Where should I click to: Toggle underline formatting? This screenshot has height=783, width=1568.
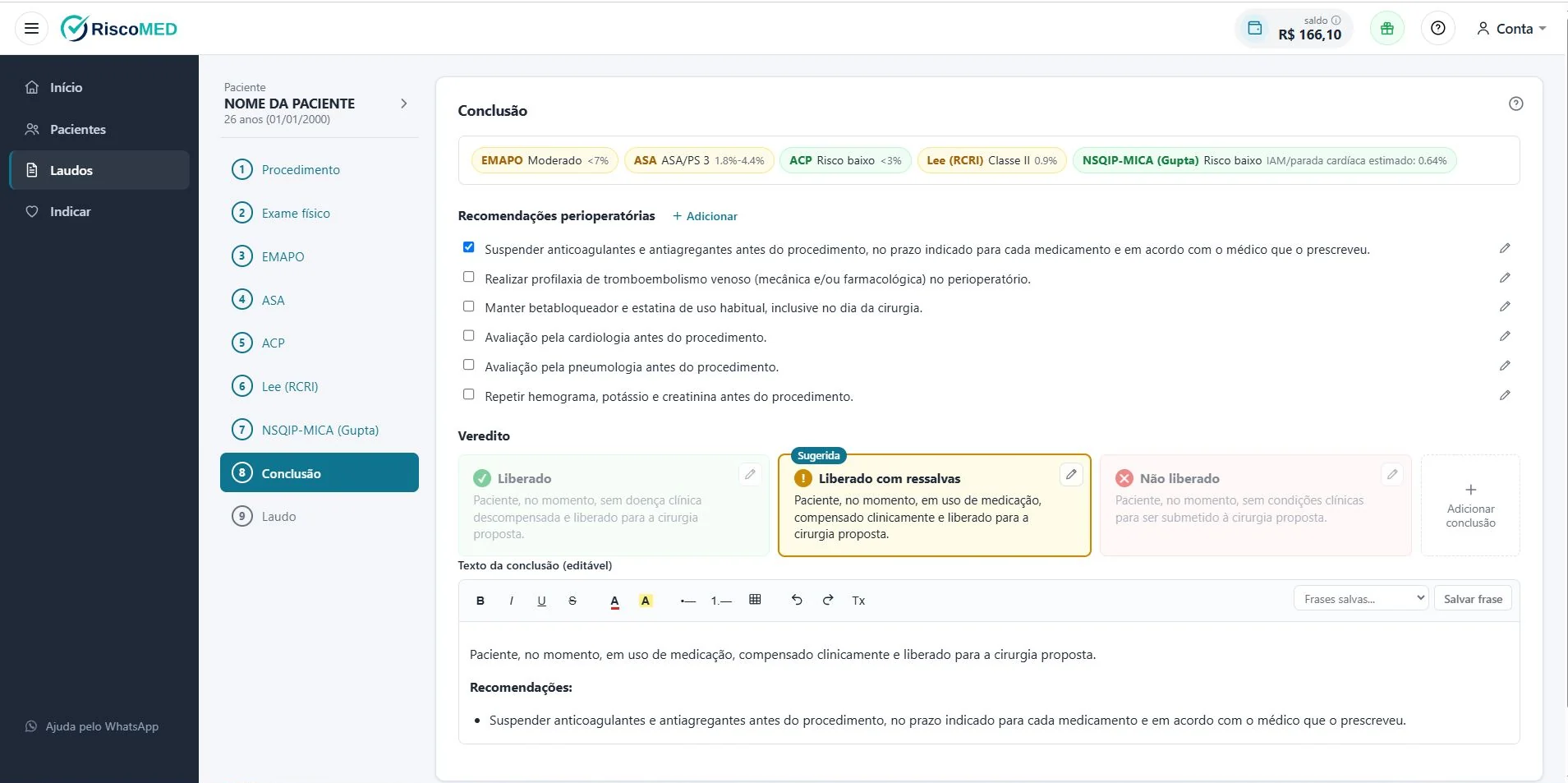541,601
